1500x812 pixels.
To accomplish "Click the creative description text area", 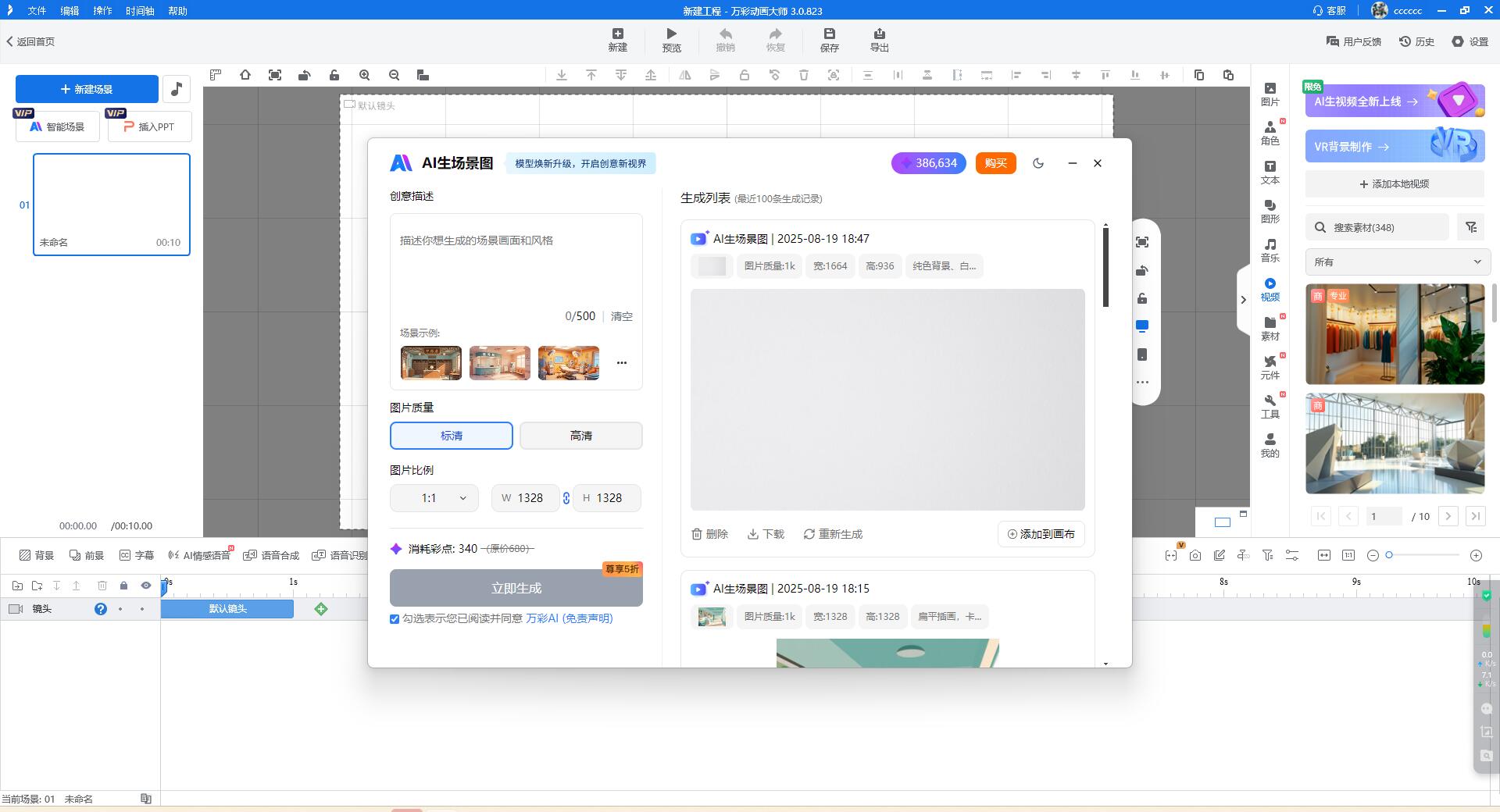I will coord(516,265).
